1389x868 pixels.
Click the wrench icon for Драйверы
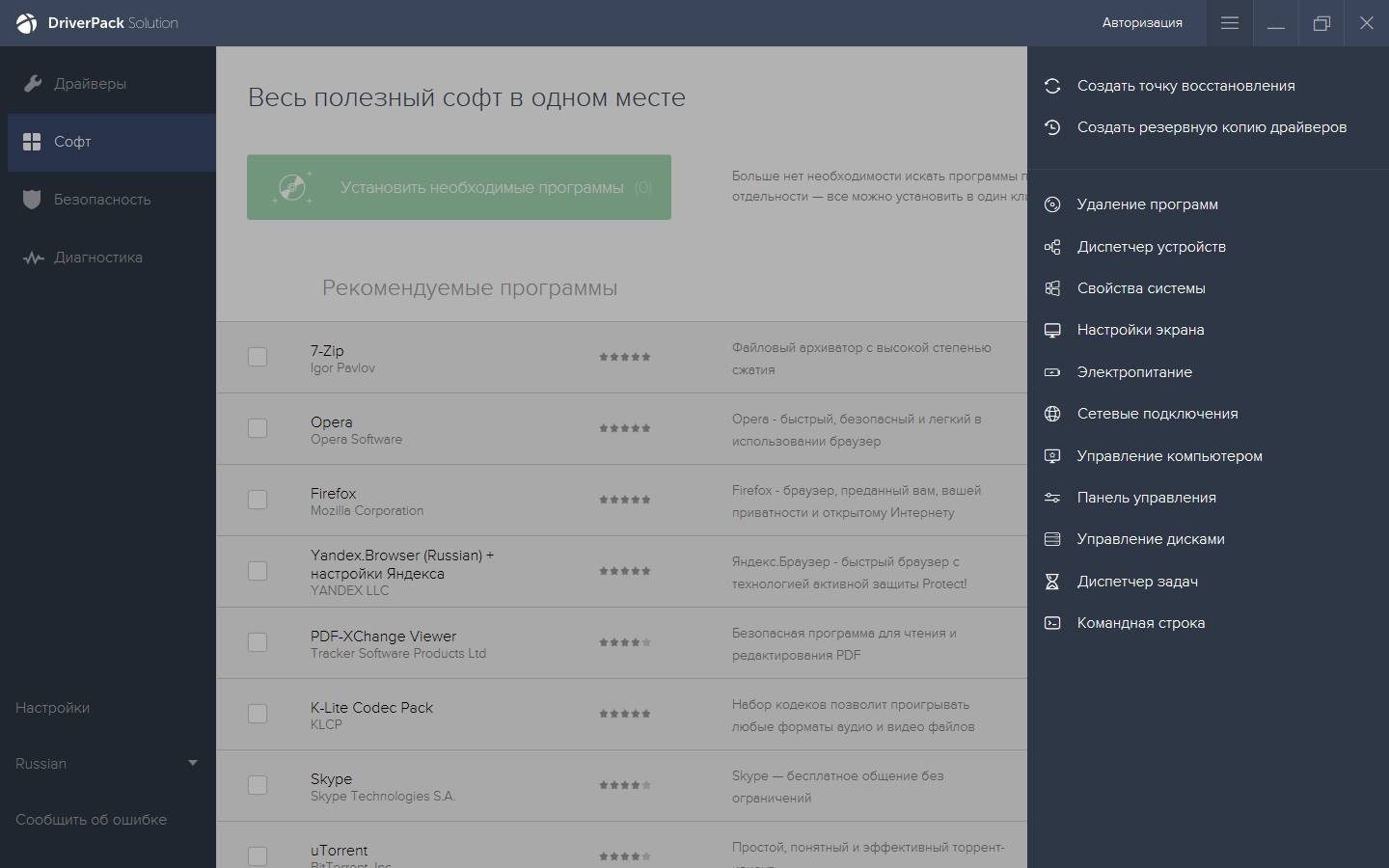(x=33, y=84)
